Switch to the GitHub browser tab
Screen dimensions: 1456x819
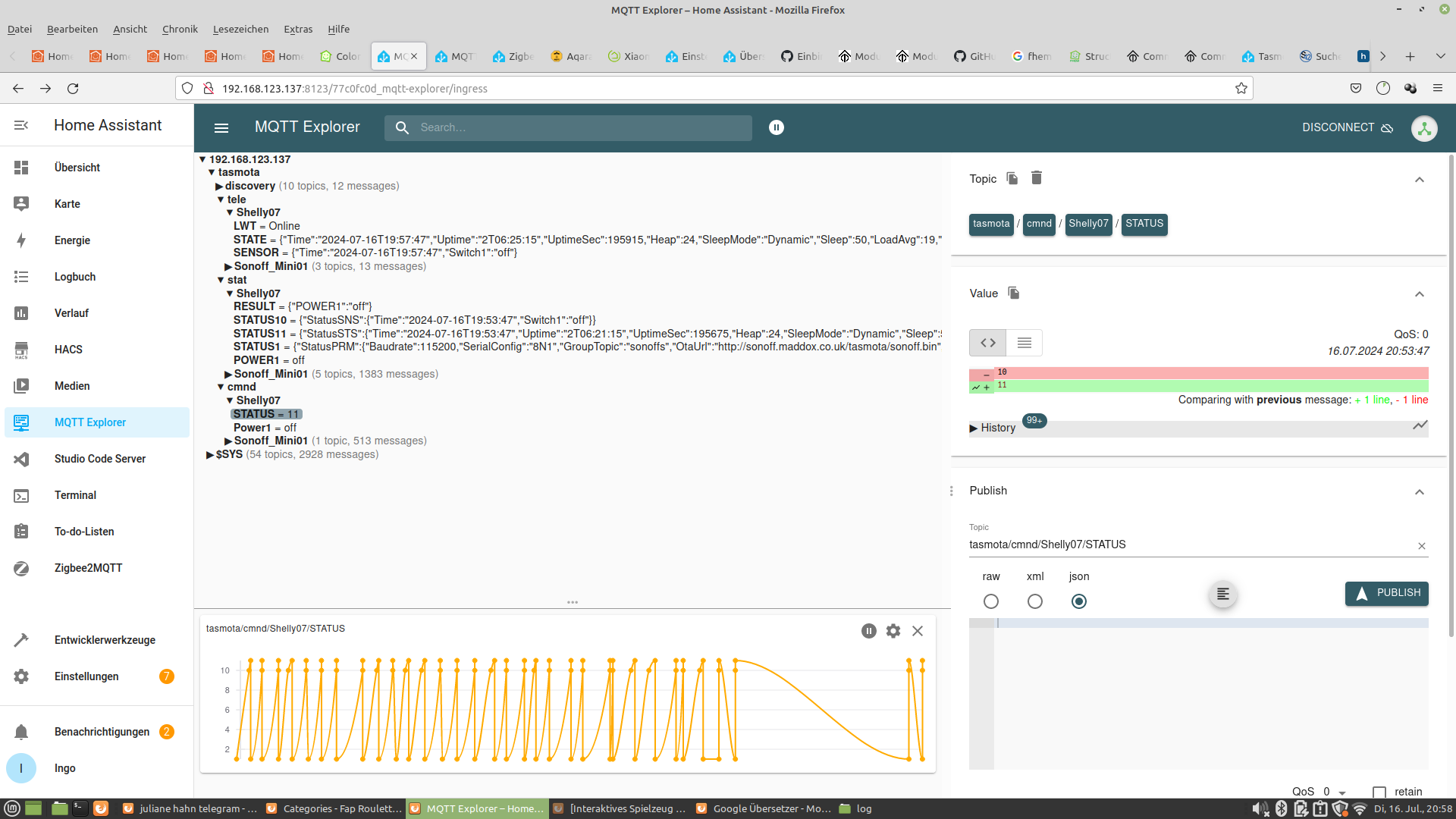click(x=973, y=56)
